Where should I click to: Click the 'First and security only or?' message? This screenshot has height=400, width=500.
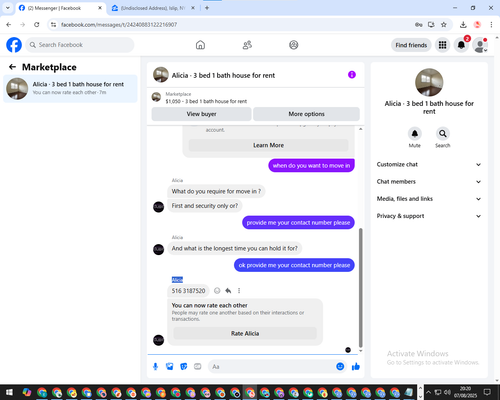coord(205,206)
